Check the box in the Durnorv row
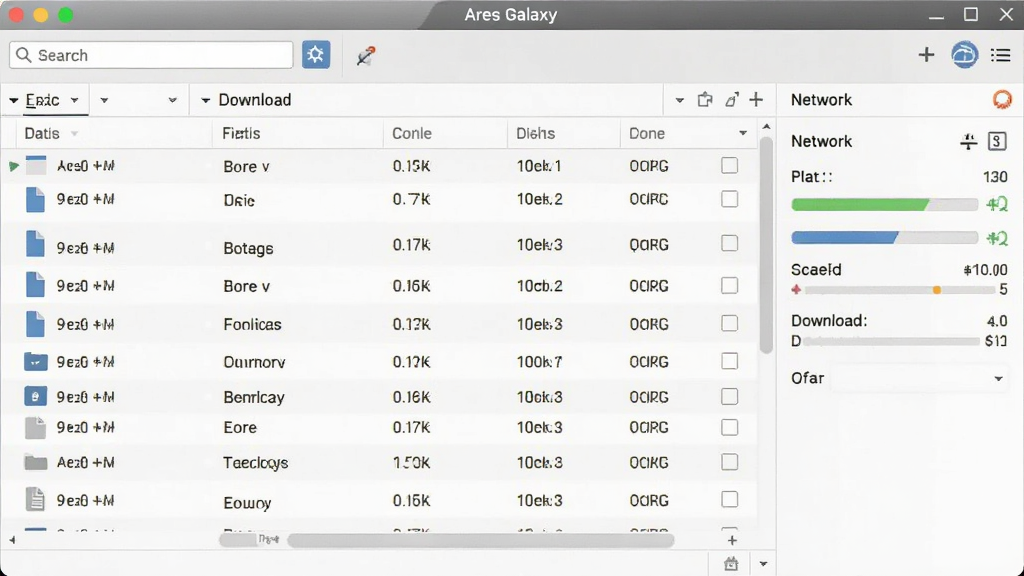Viewport: 1024px width, 576px height. click(x=729, y=361)
